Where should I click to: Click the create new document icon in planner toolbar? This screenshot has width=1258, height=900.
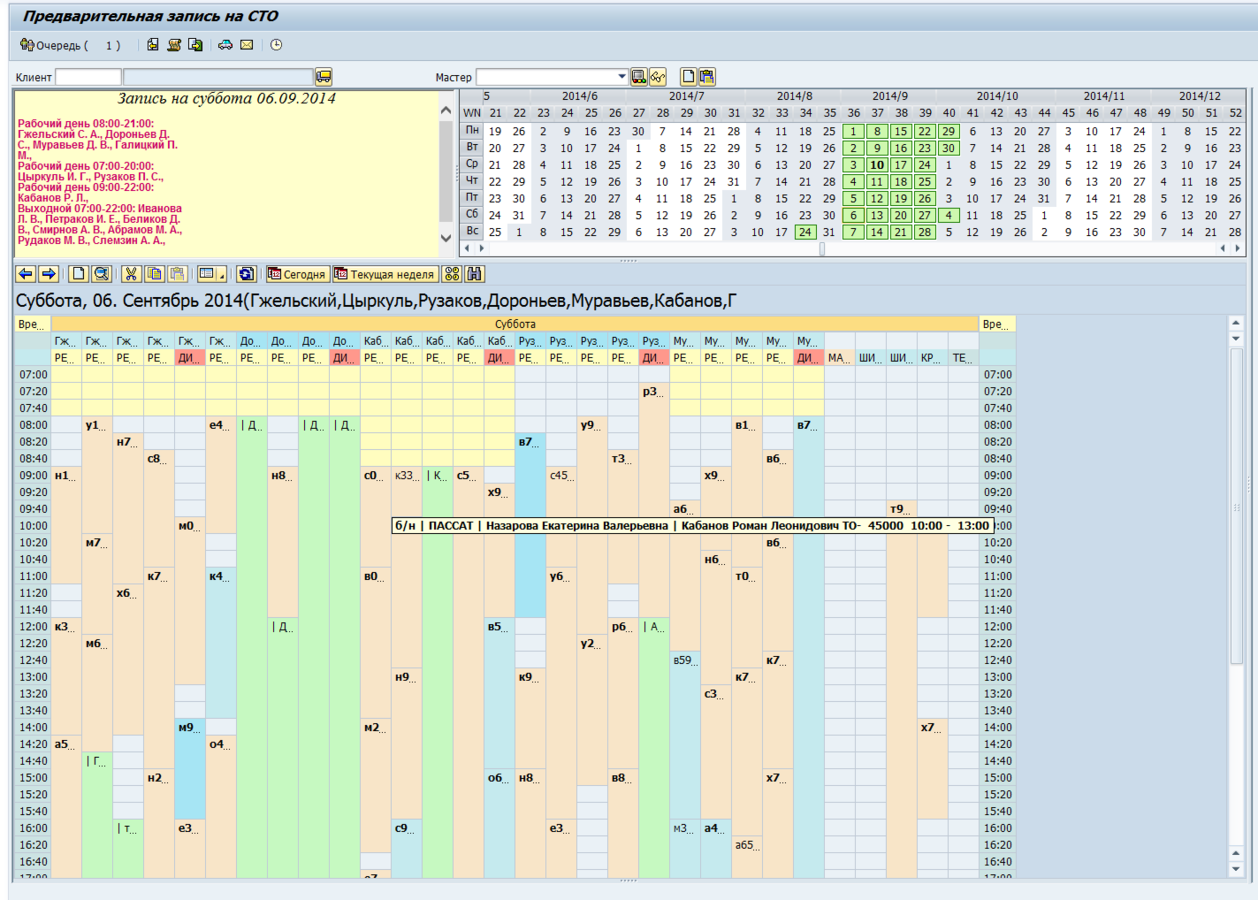point(78,274)
